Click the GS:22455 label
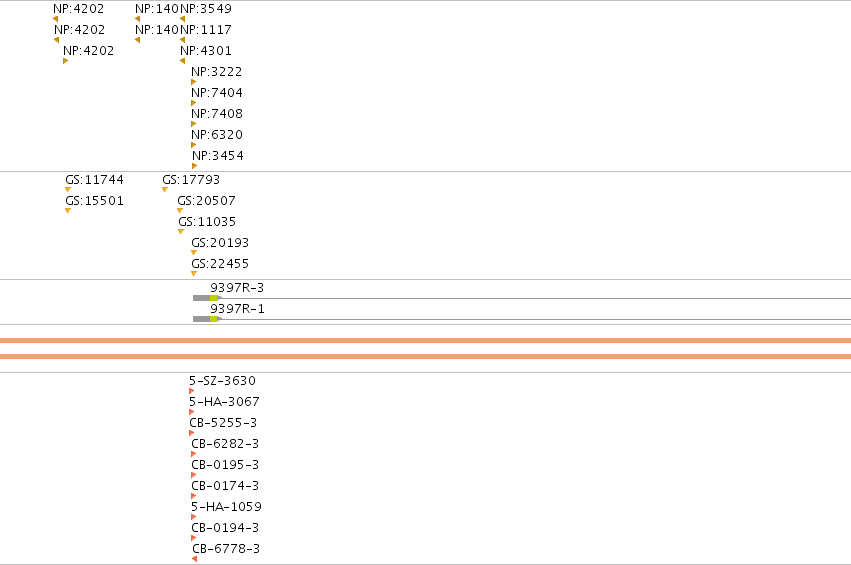The width and height of the screenshot is (851, 565). pos(220,264)
